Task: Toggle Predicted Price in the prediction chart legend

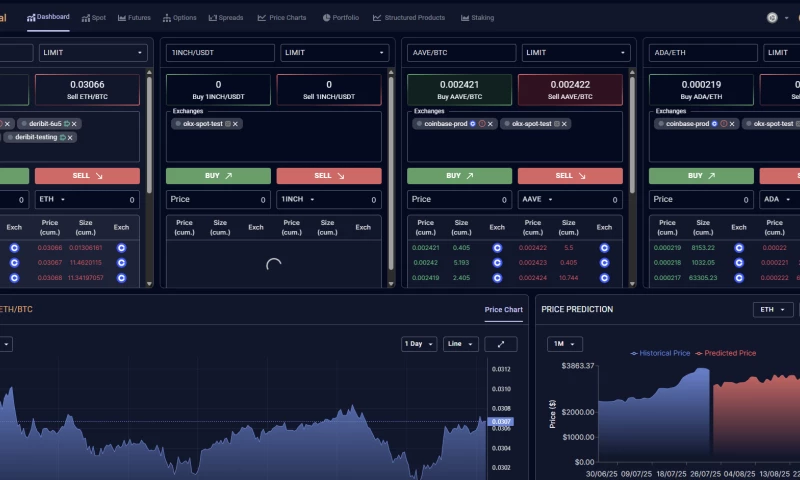Action: [726, 353]
